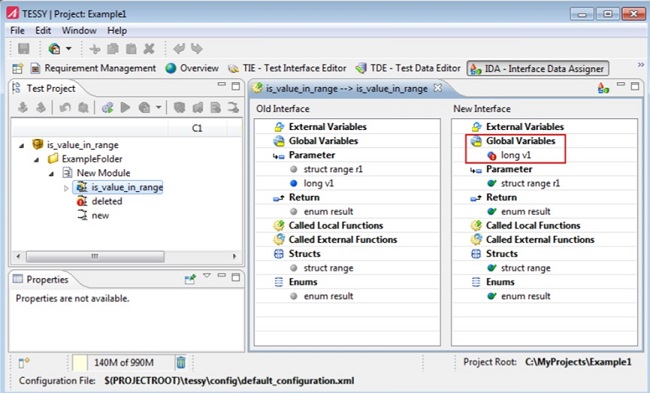This screenshot has width=650, height=393.
Task: Click the Delete X icon in the toolbar
Action: pos(149,49)
